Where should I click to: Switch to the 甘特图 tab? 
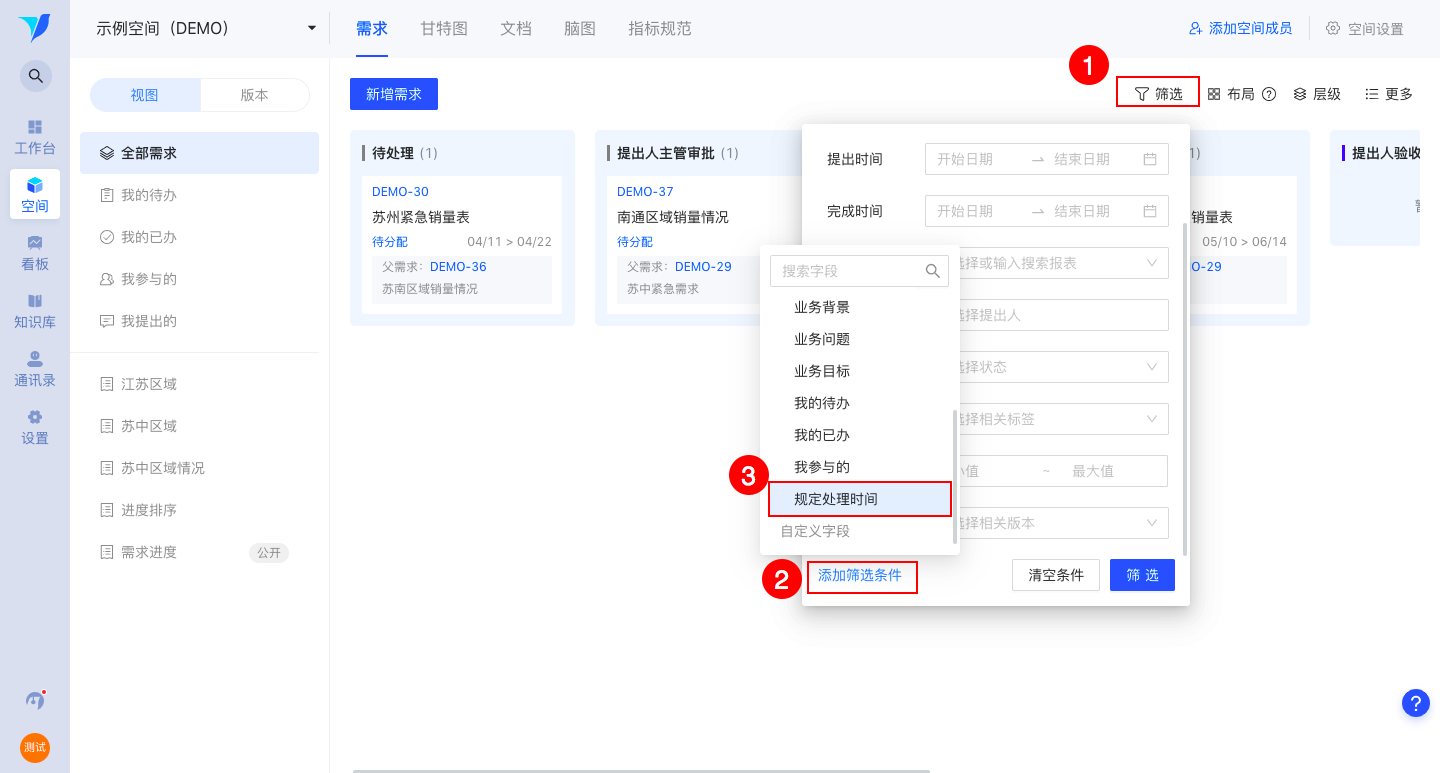point(443,29)
